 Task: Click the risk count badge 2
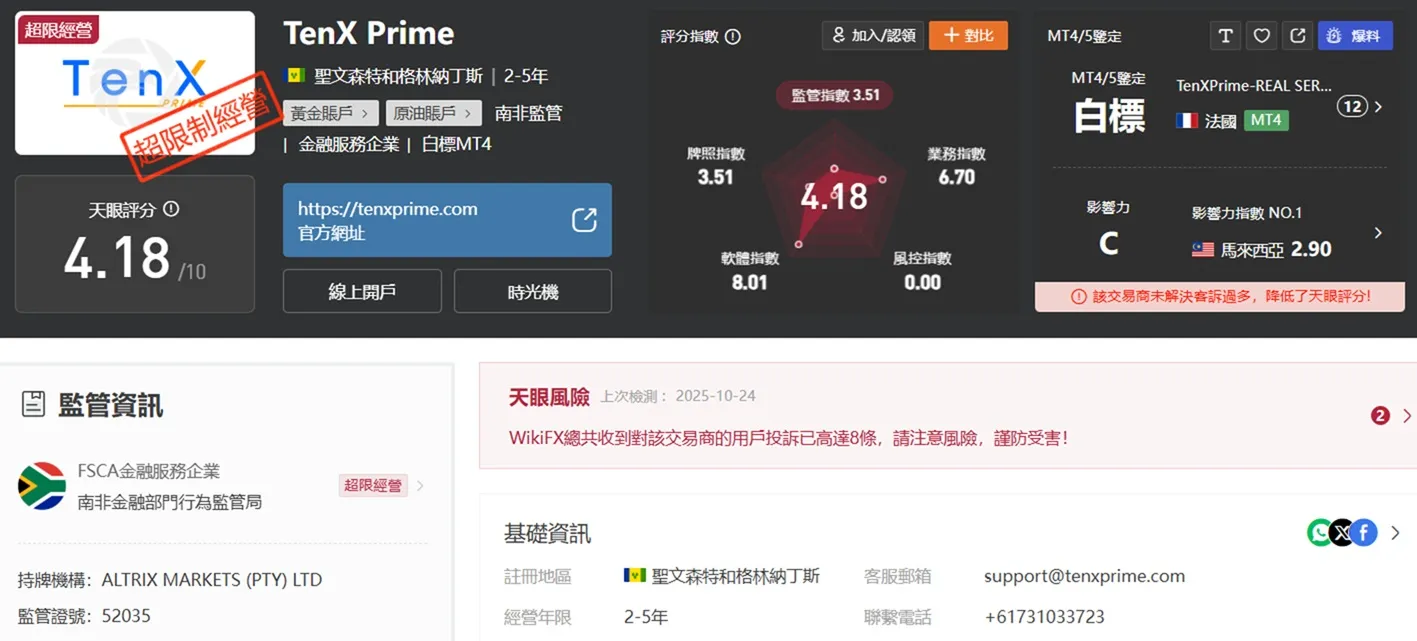point(1381,416)
